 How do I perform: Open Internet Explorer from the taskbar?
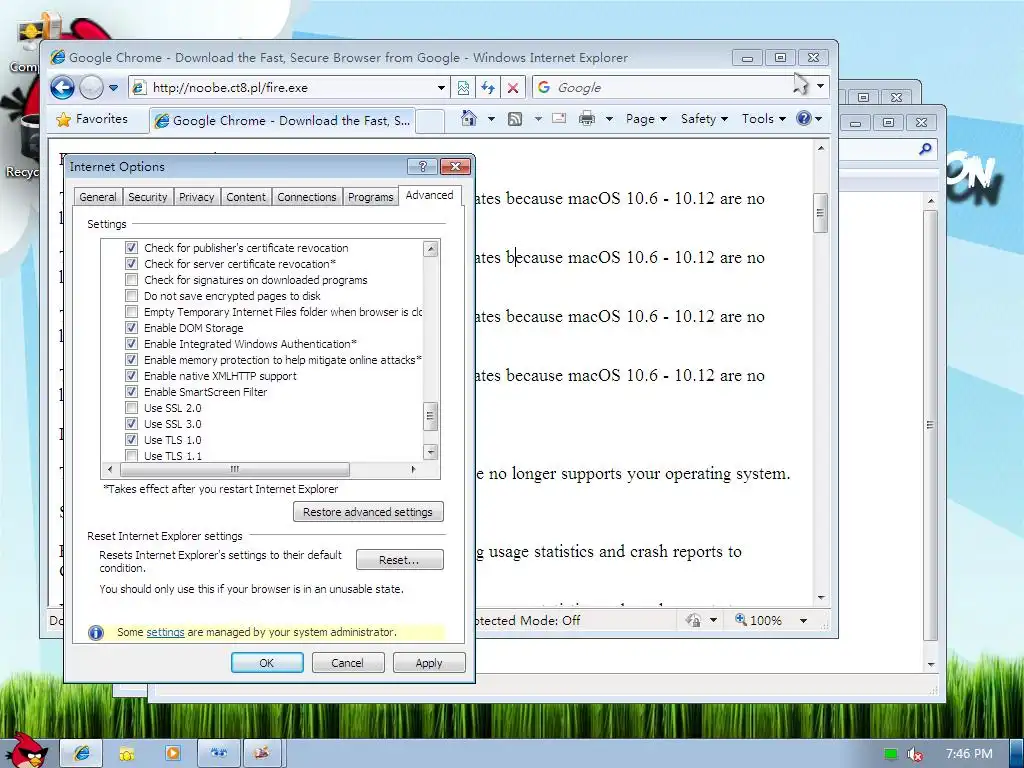[82, 753]
